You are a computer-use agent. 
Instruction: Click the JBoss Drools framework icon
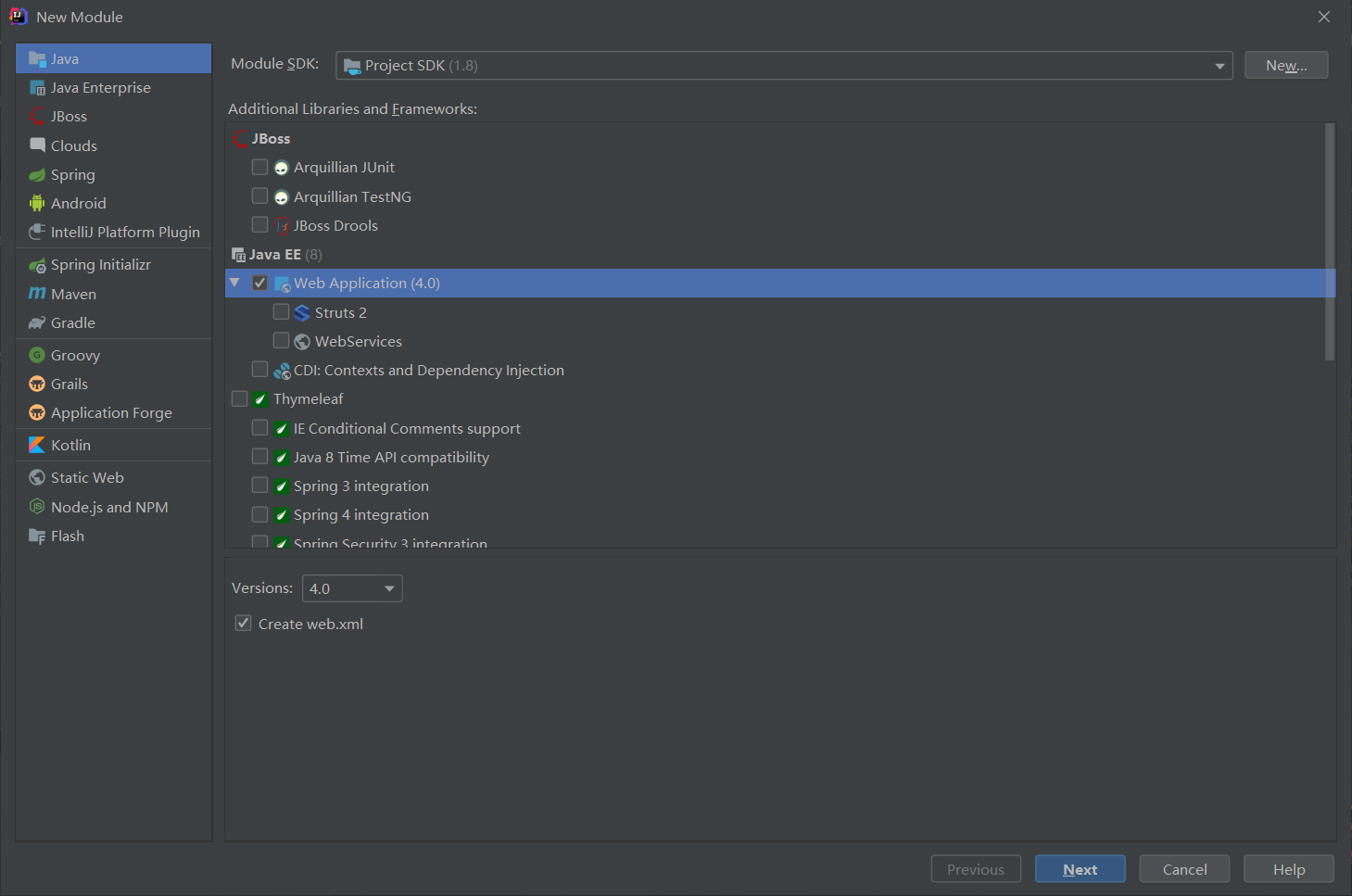(282, 226)
